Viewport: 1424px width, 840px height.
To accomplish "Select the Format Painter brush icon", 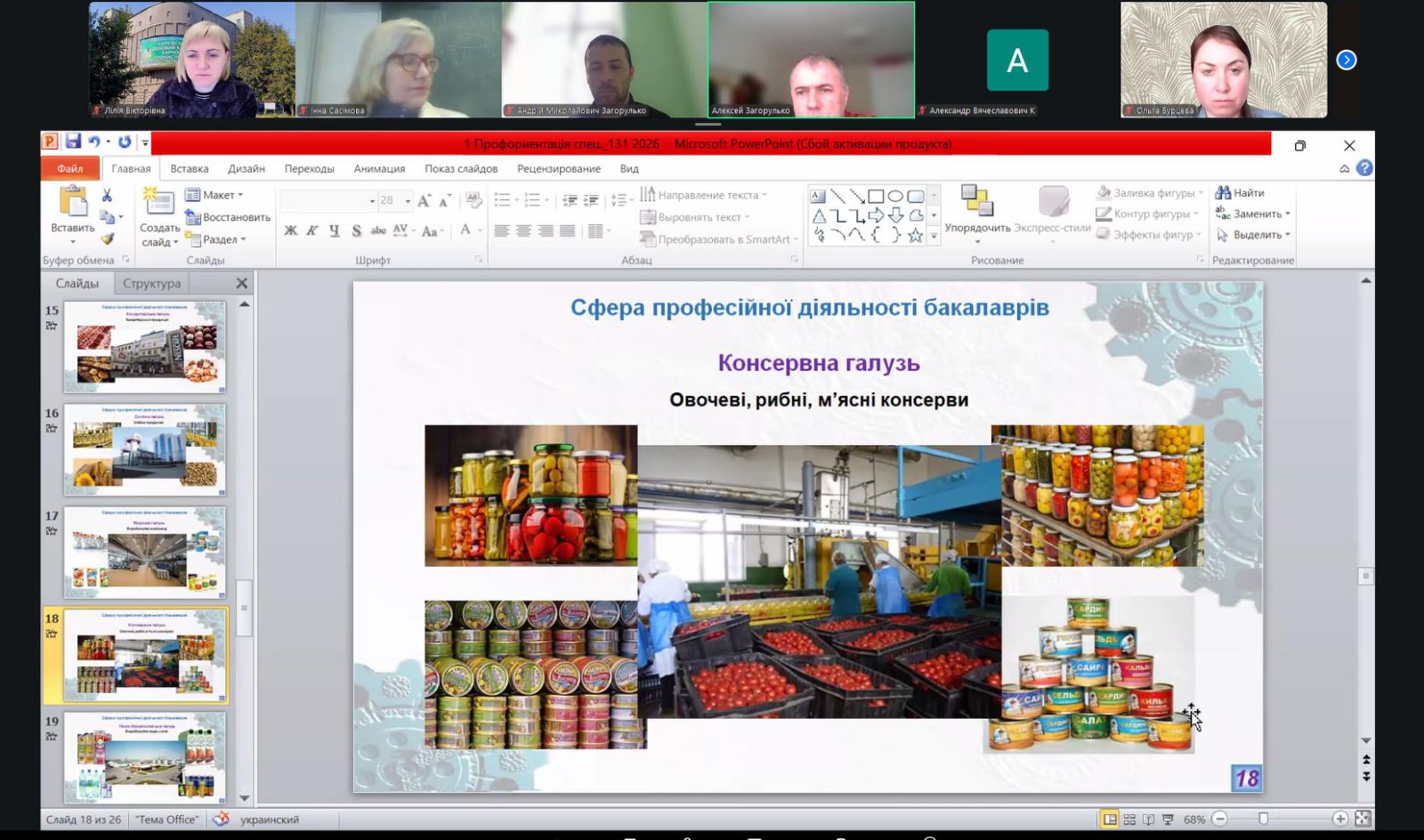I will (x=108, y=238).
